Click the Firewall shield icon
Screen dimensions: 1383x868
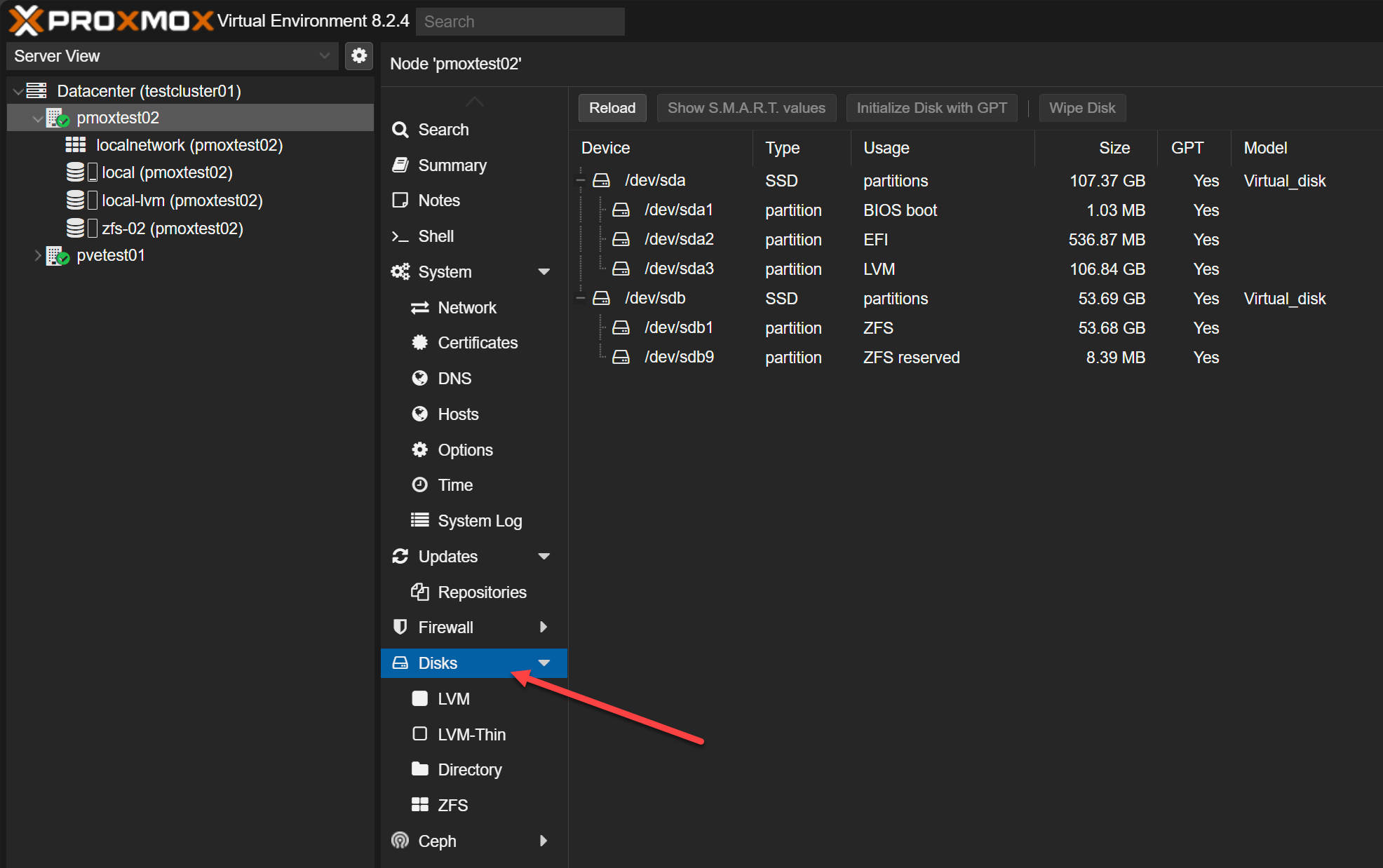click(400, 627)
